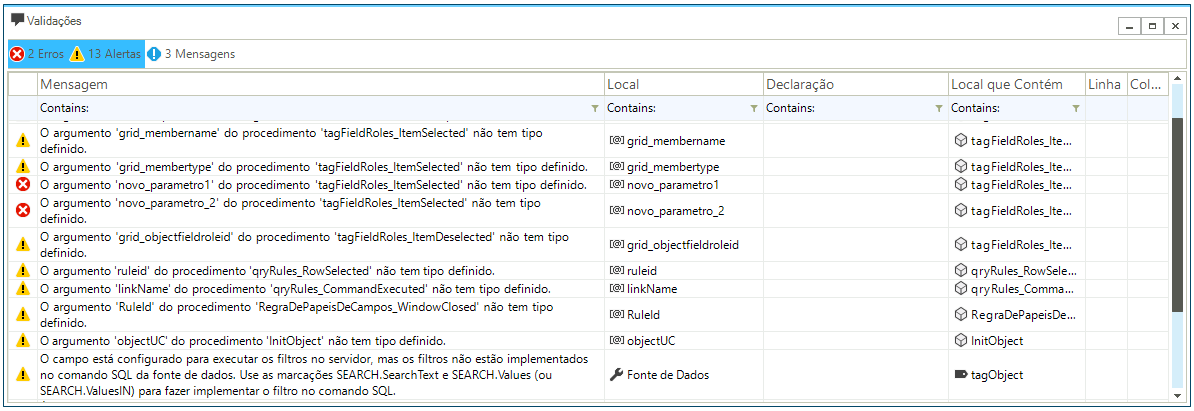
Task: Click the wrench icon beside 'Fonte de Dados'
Action: click(616, 375)
